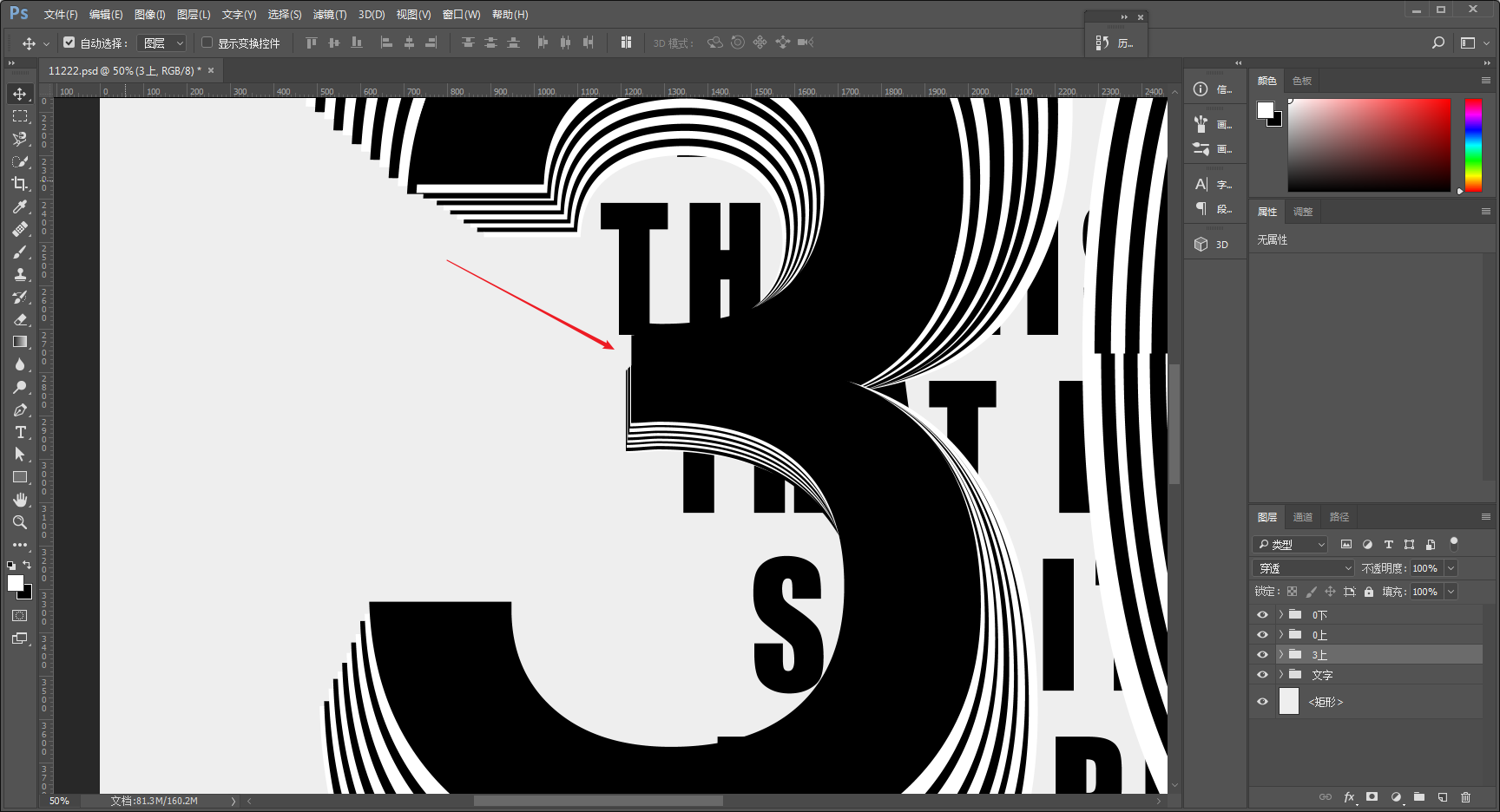Enable the 显示变换控件 checkbox
Screen dimensions: 1500x812
[207, 43]
